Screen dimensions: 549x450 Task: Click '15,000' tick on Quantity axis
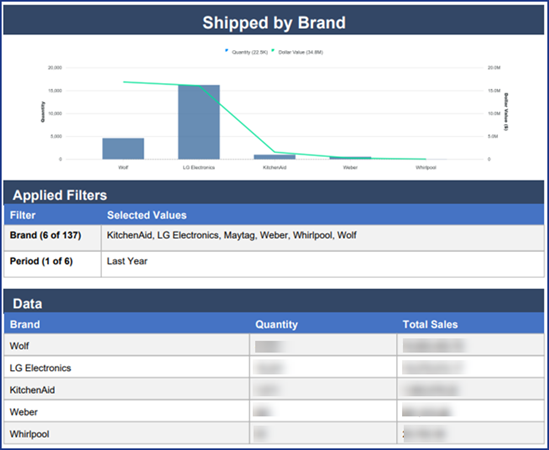55,91
